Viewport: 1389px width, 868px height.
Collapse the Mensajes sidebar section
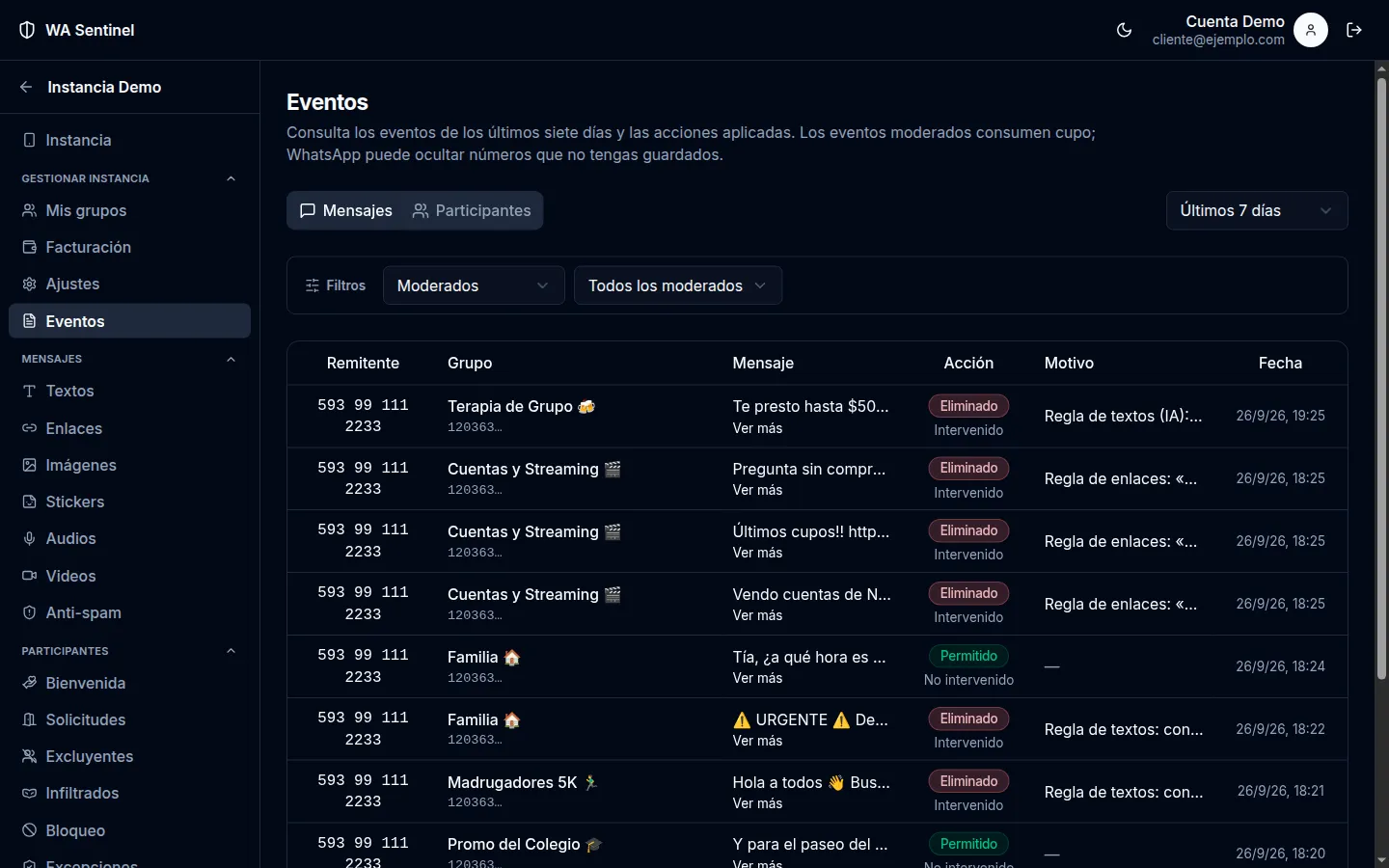231,359
